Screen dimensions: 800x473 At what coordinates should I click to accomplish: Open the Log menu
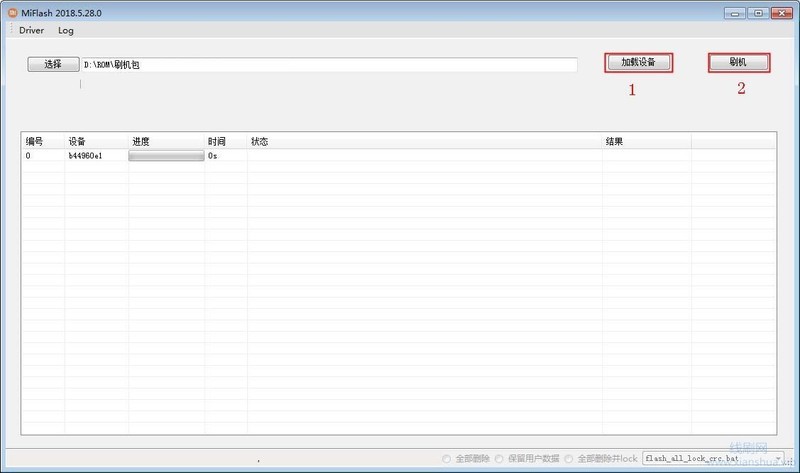click(x=66, y=30)
